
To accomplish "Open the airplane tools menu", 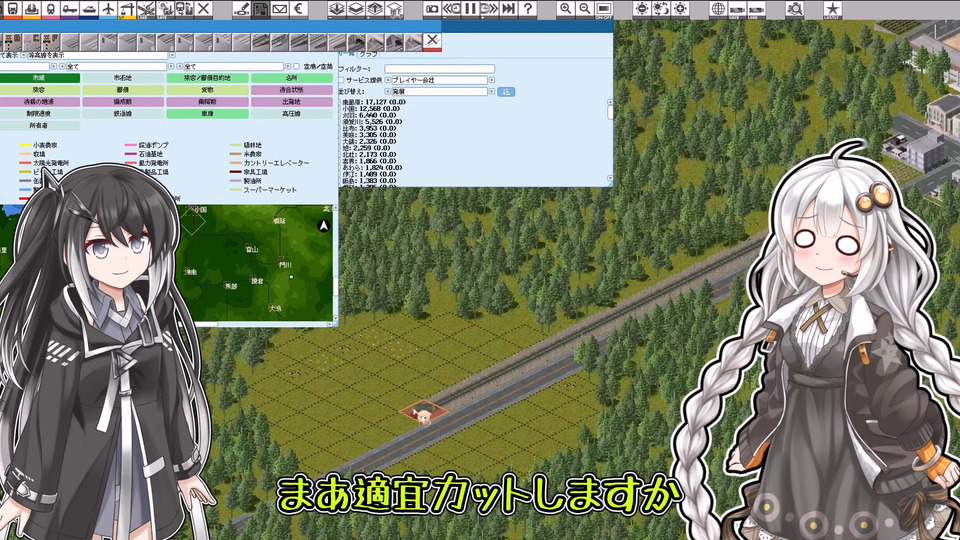I will click(108, 9).
